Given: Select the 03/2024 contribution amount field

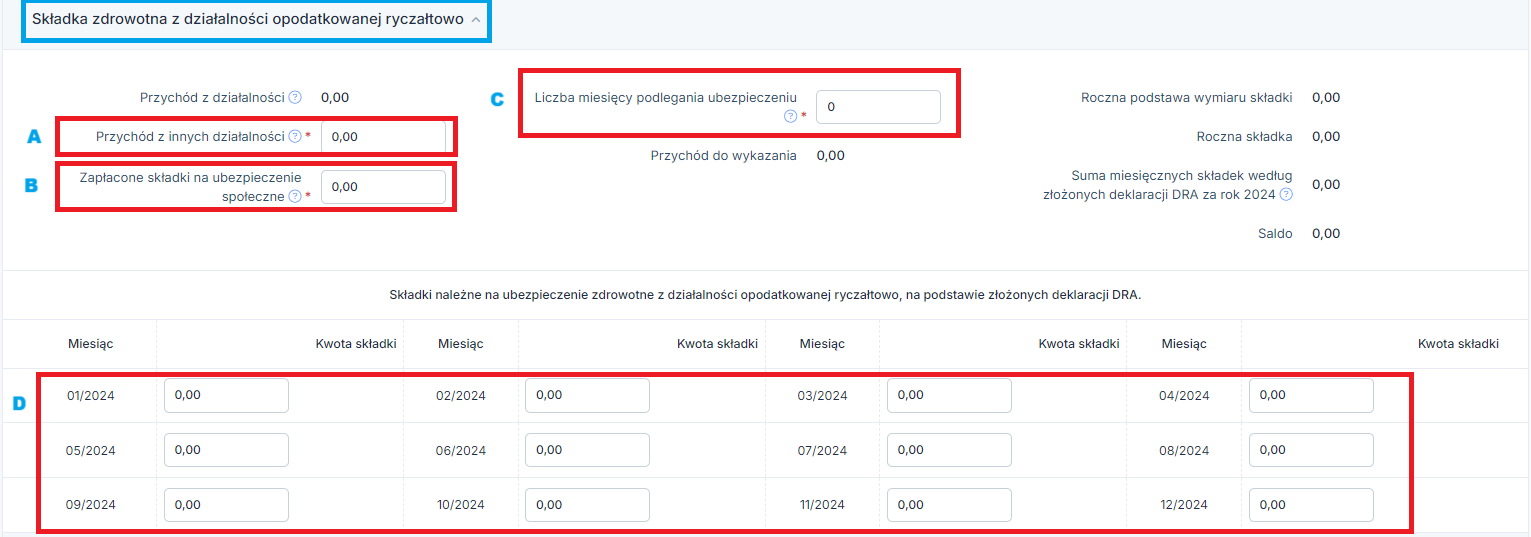Looking at the screenshot, I should pyautogui.click(x=949, y=395).
